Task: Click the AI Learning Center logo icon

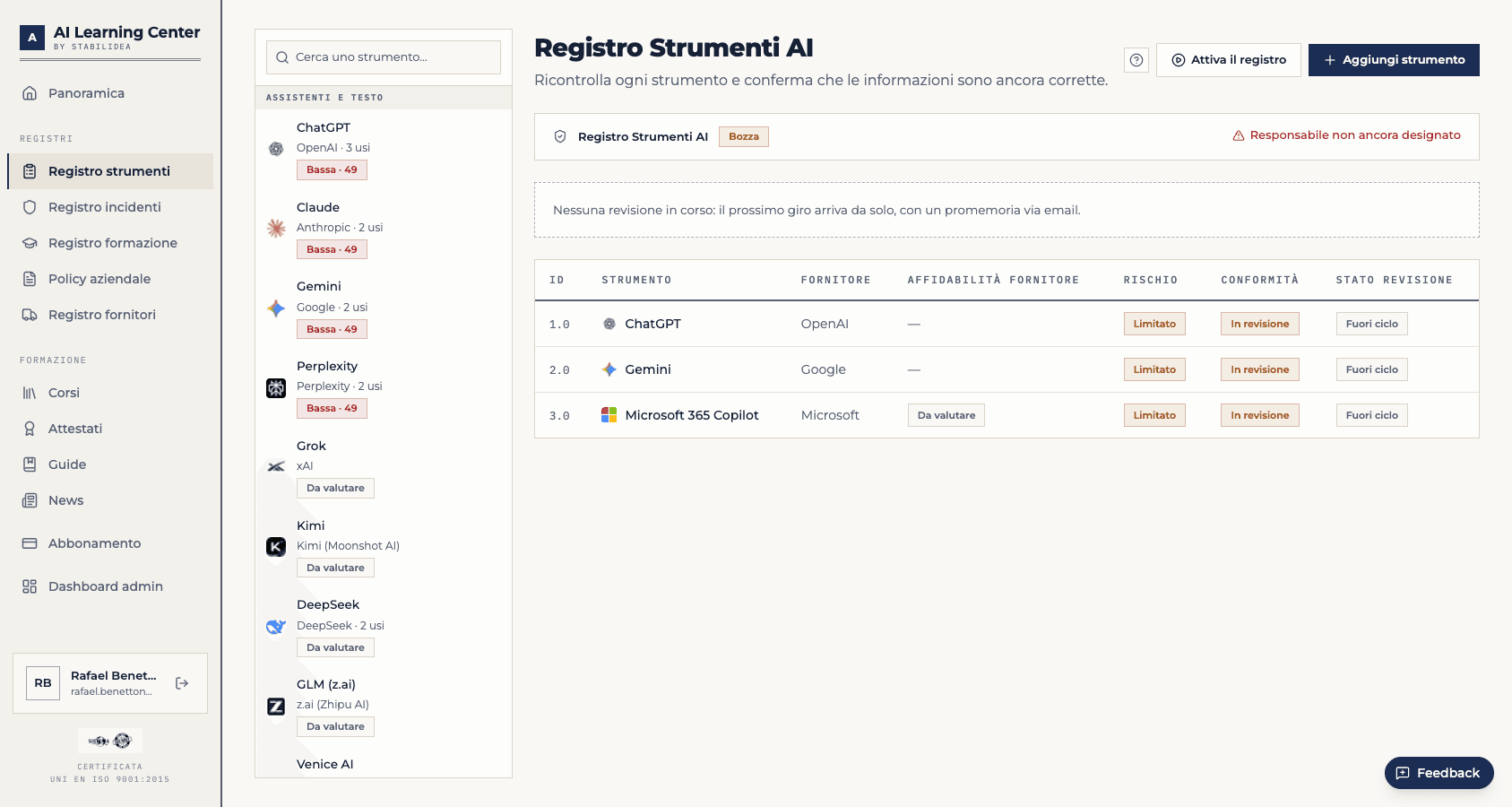Action: (32, 38)
